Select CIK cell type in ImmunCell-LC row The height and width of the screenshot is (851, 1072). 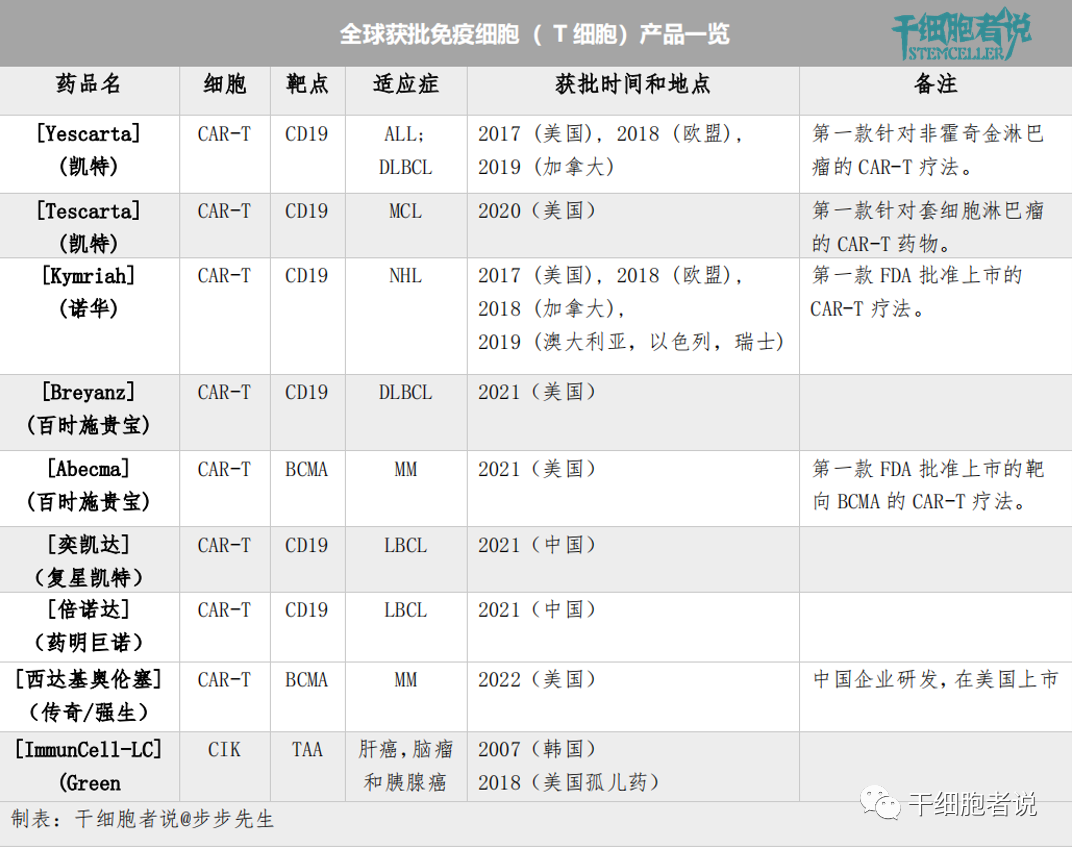coord(224,750)
